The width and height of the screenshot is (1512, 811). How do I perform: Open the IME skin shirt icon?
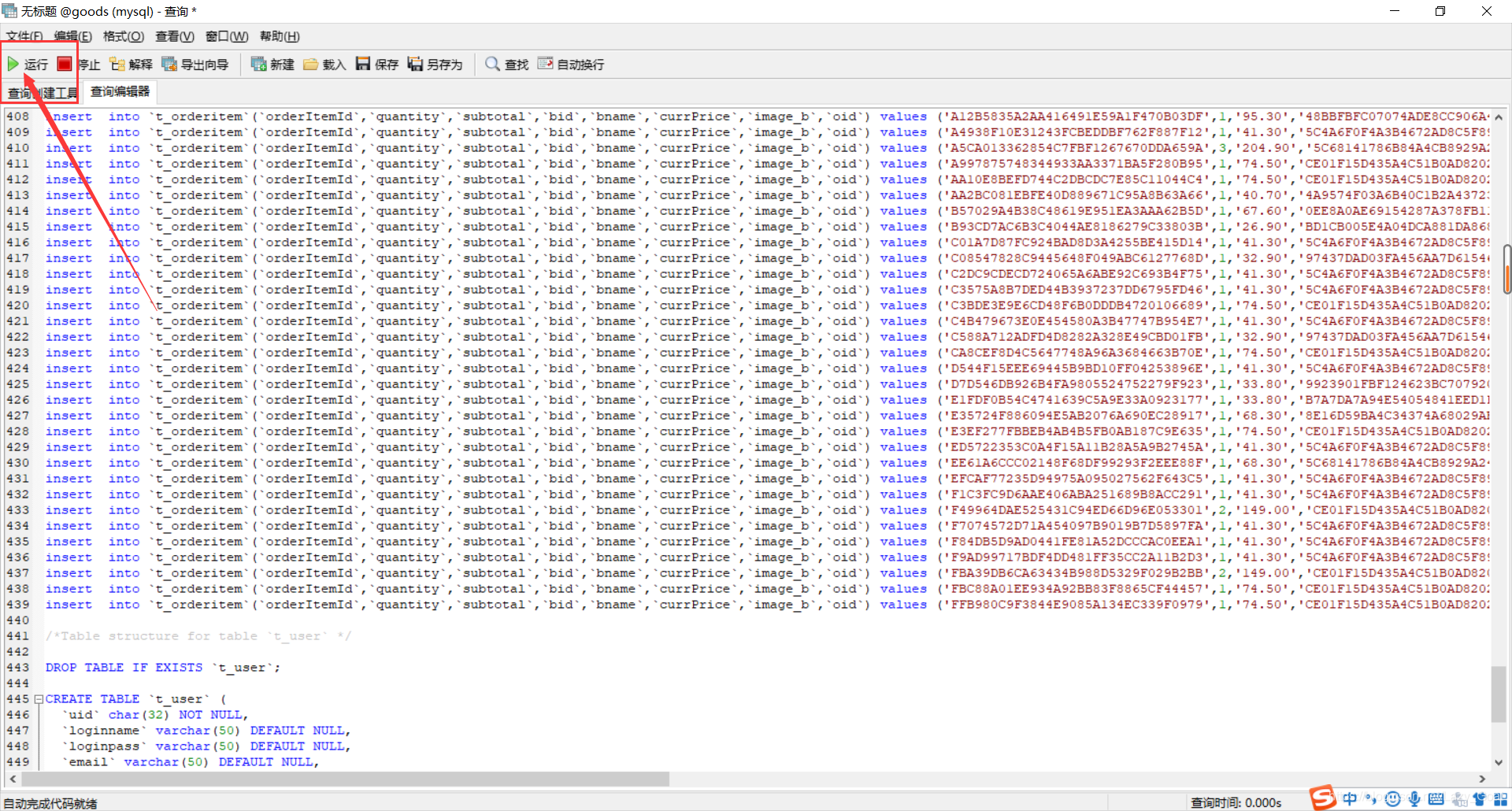point(1479,799)
